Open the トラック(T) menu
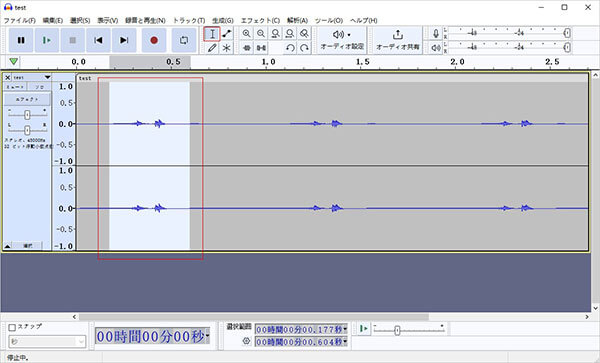The image size is (600, 363). pos(189,20)
